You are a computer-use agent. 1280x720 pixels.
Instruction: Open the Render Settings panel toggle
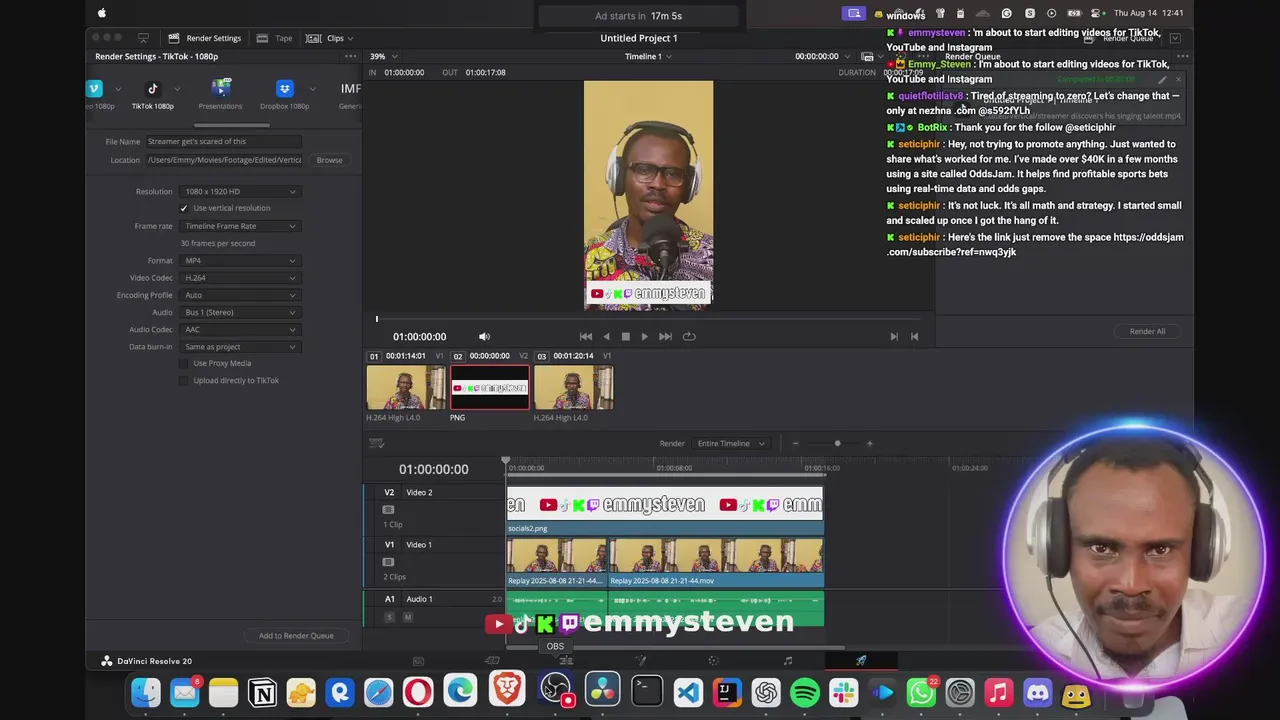205,38
